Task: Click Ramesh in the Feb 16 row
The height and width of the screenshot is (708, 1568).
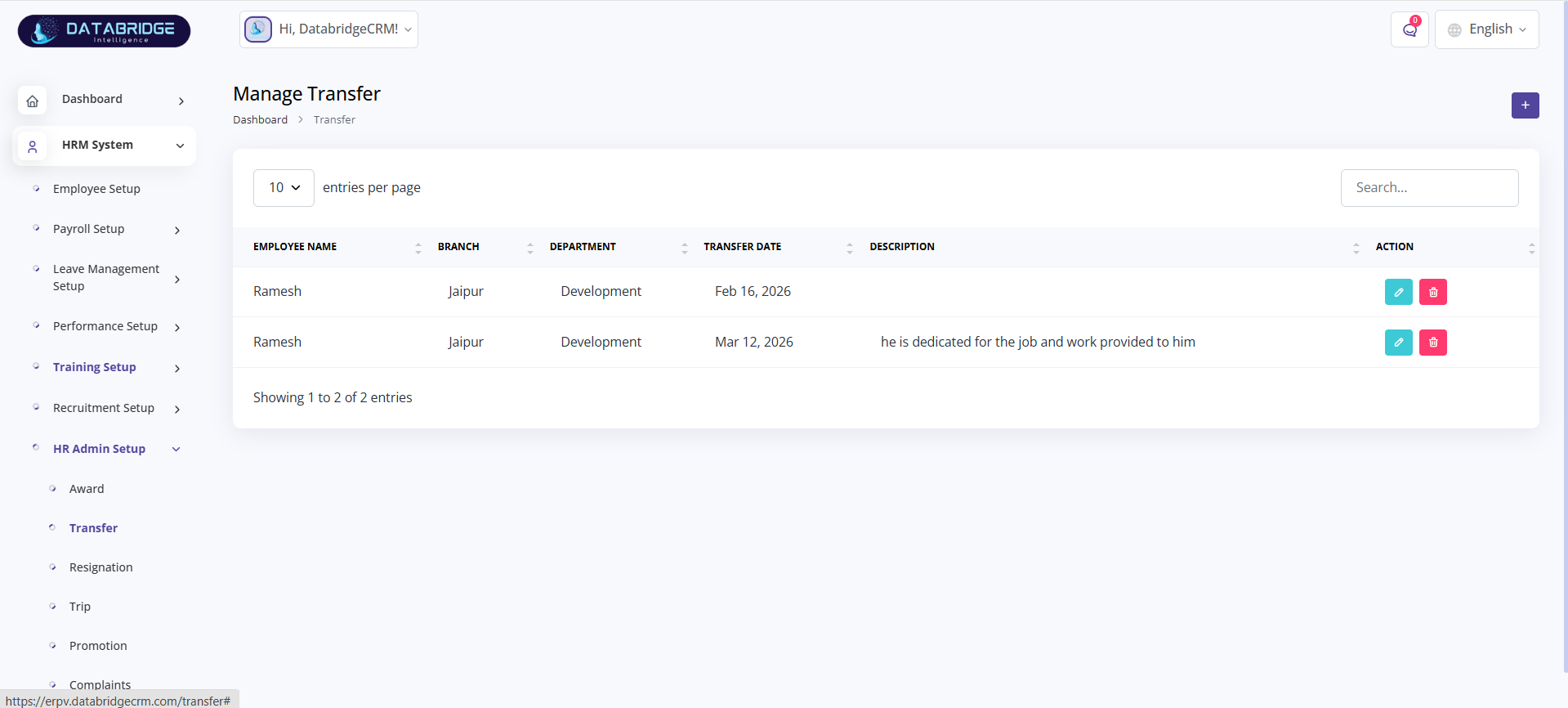Action: (277, 292)
